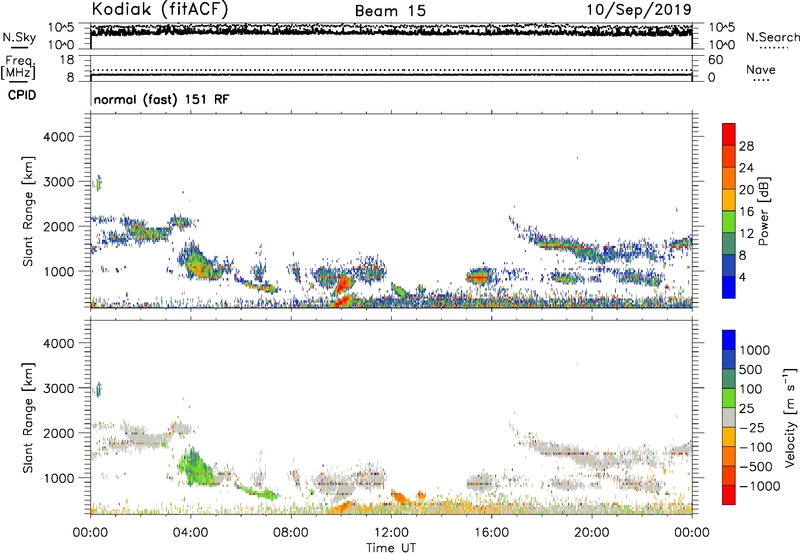800x554 pixels.
Task: Select the 'Time UT' axis title
Action: (x=391, y=548)
